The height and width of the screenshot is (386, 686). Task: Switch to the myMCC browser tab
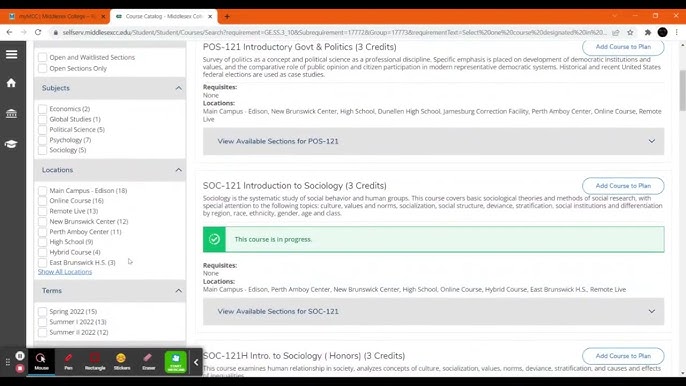[56, 16]
